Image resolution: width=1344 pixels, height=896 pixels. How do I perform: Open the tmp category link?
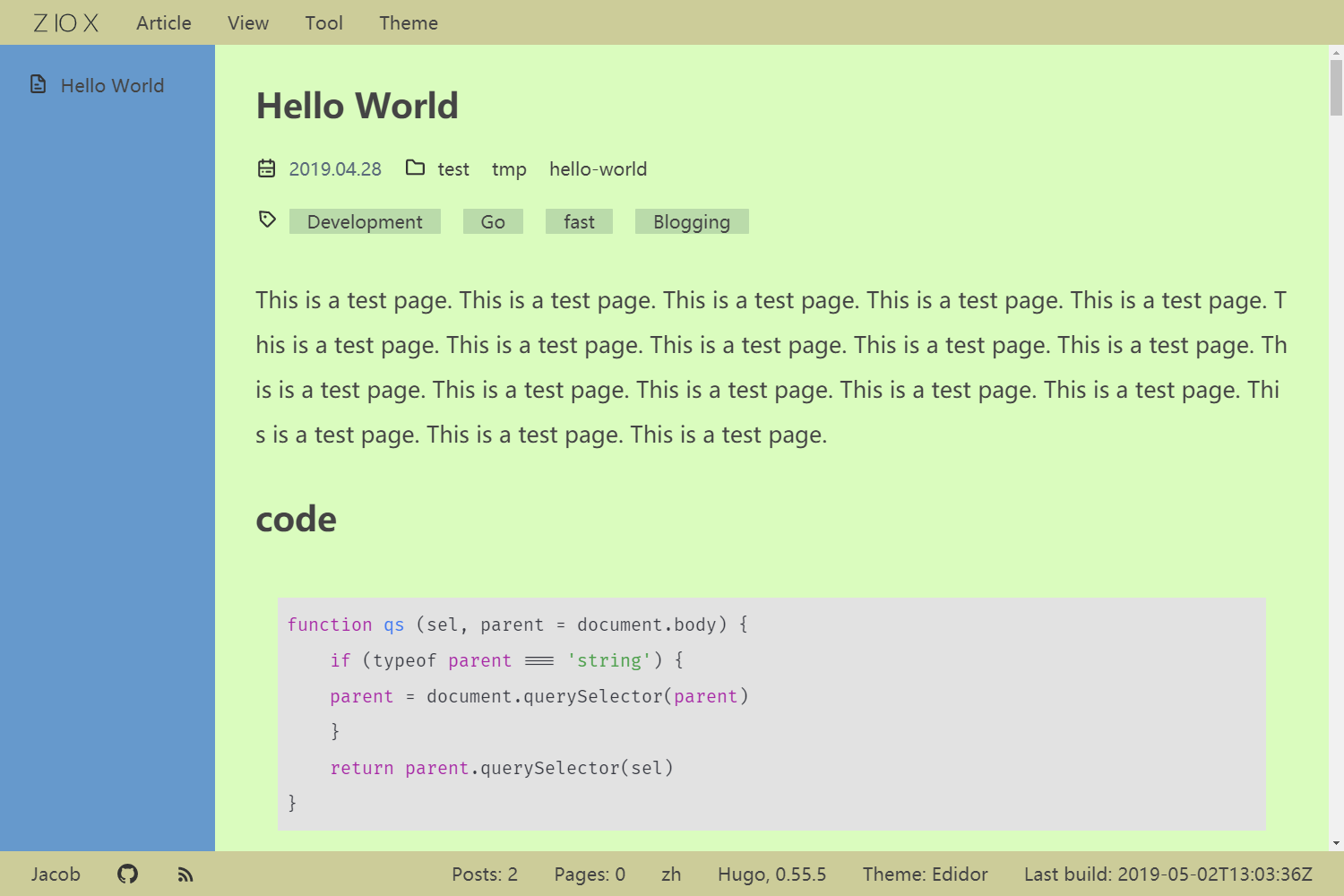509,169
